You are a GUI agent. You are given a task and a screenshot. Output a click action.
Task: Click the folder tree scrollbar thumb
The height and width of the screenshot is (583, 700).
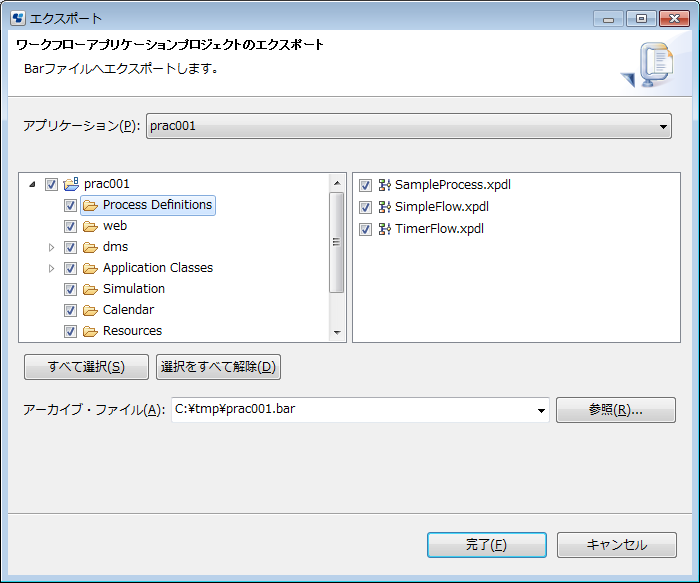point(337,242)
